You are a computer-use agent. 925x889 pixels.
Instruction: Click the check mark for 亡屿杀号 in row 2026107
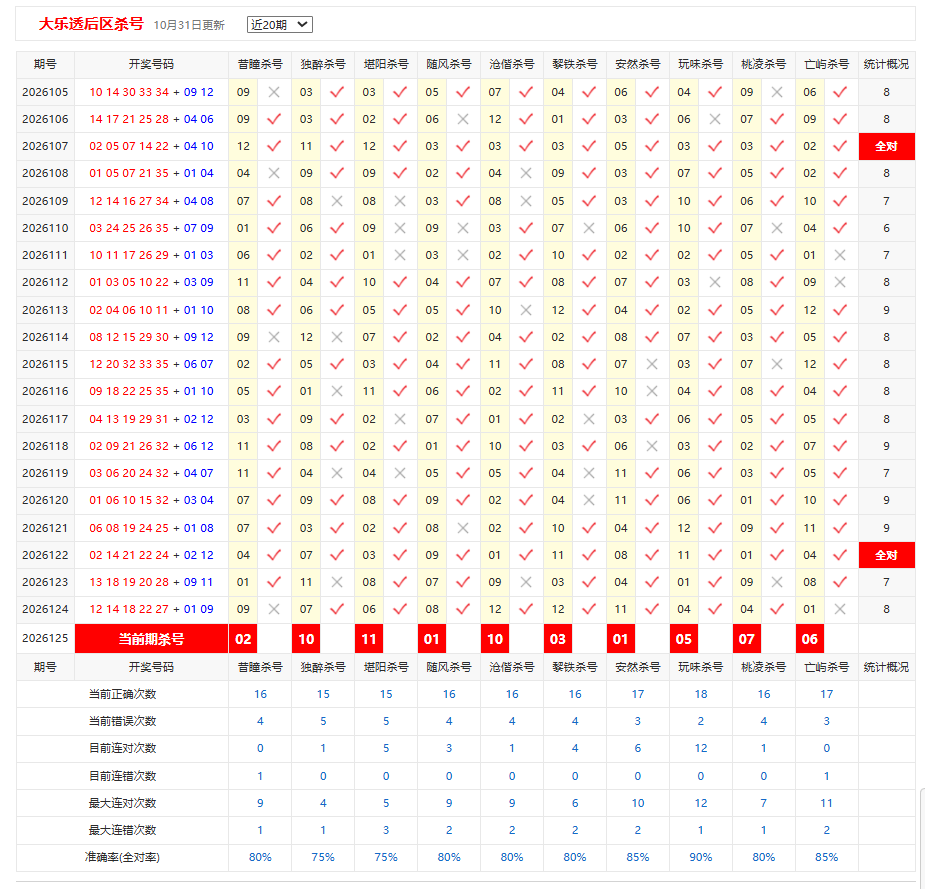click(x=840, y=146)
